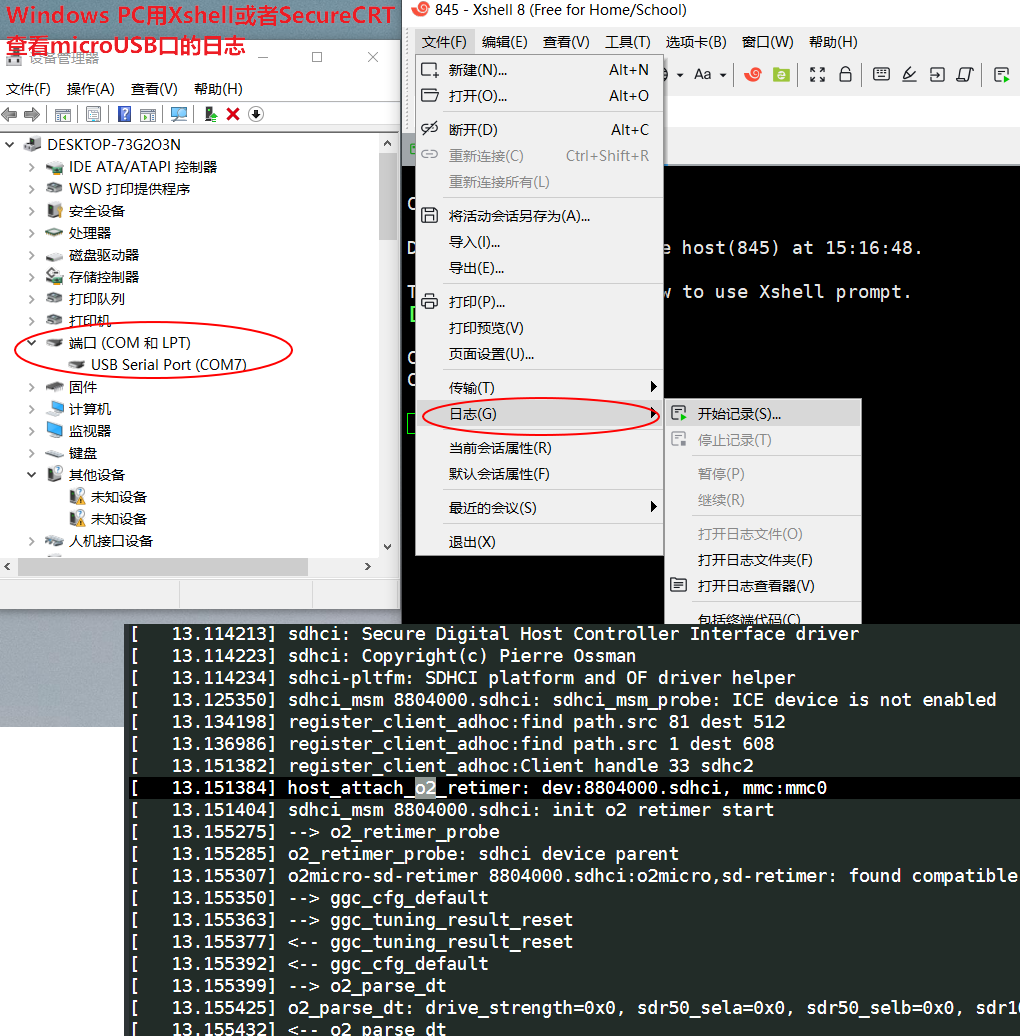Click the script scroll icon in Xshell toolbar
The width and height of the screenshot is (1020, 1036).
point(965,75)
